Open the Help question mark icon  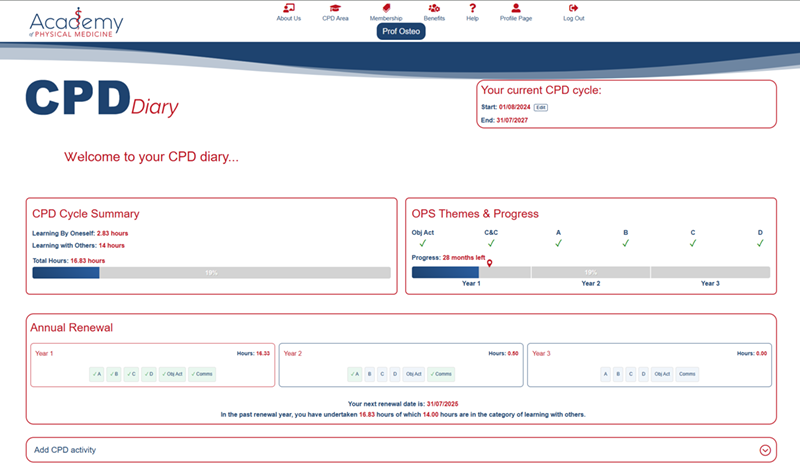(x=472, y=8)
